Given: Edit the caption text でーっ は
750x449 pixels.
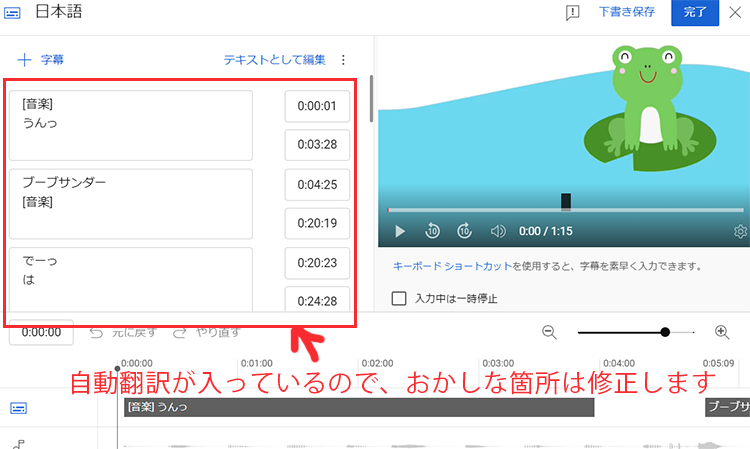Looking at the screenshot, I should pos(131,279).
